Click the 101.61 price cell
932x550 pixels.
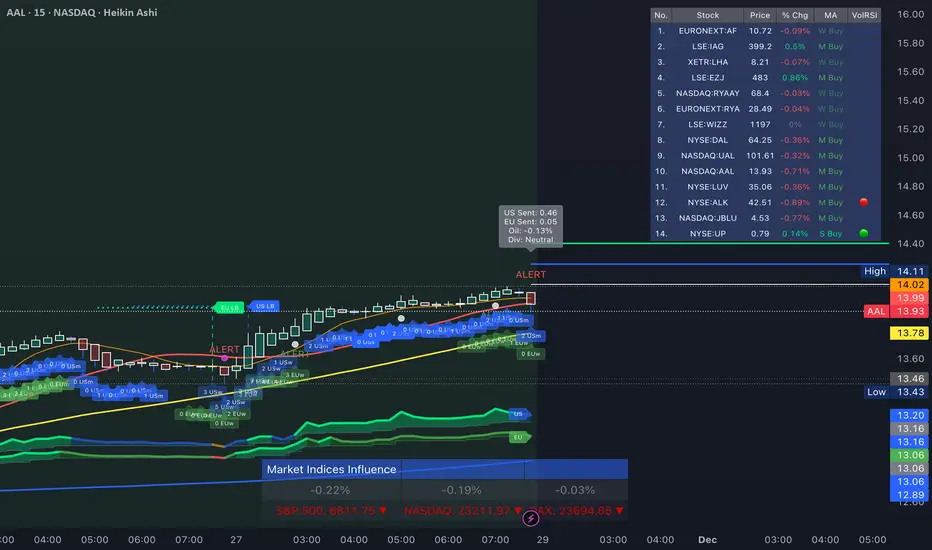point(760,156)
